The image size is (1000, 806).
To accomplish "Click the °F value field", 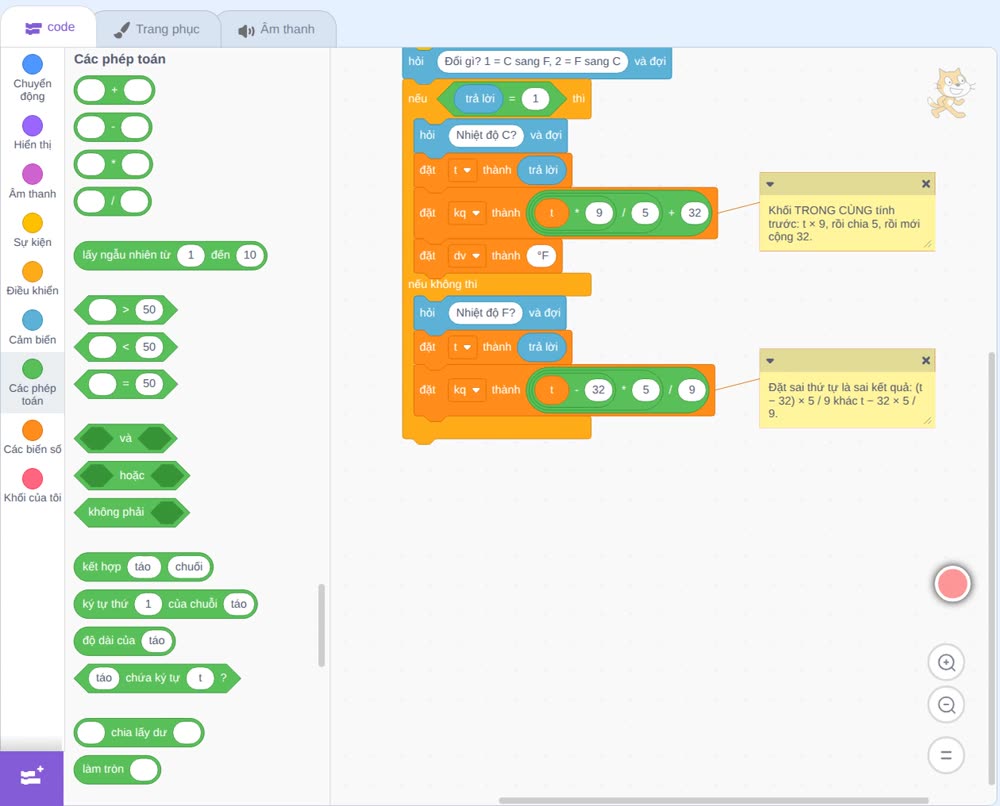I will [x=542, y=256].
